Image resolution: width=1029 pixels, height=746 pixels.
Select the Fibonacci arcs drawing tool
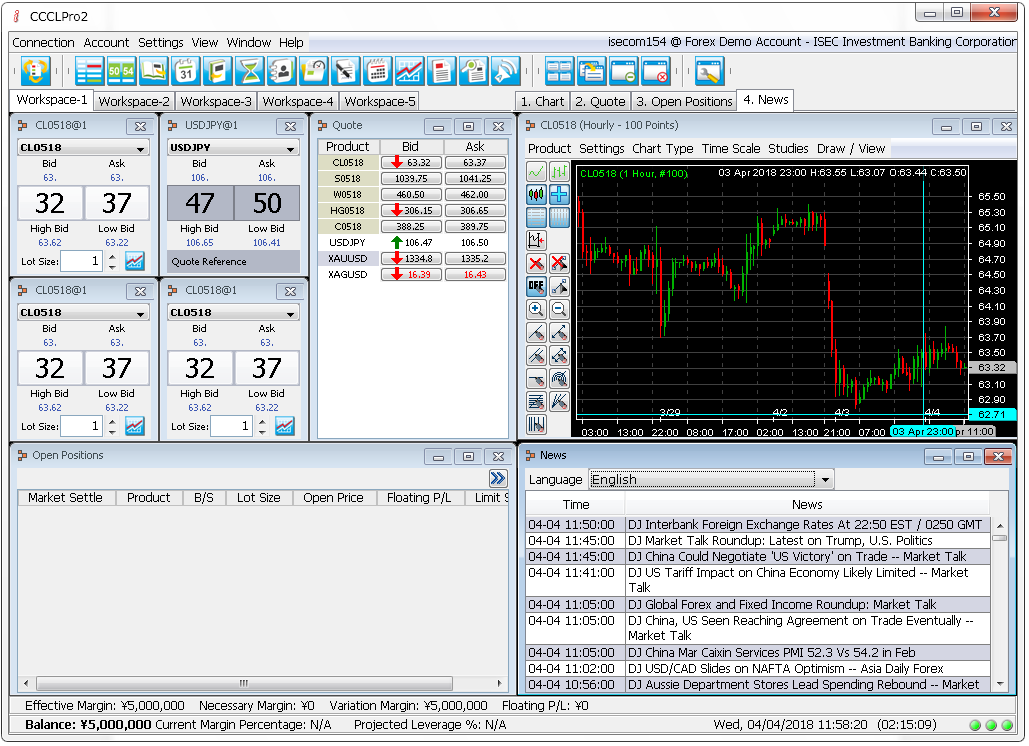[x=559, y=378]
